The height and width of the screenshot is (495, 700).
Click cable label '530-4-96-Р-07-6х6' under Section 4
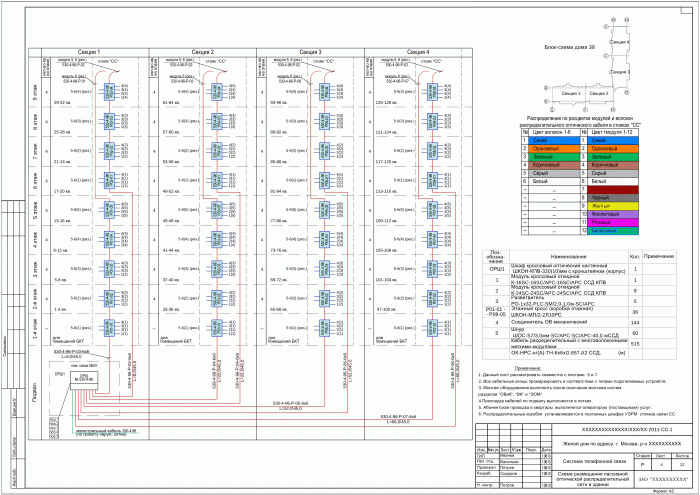[398, 416]
